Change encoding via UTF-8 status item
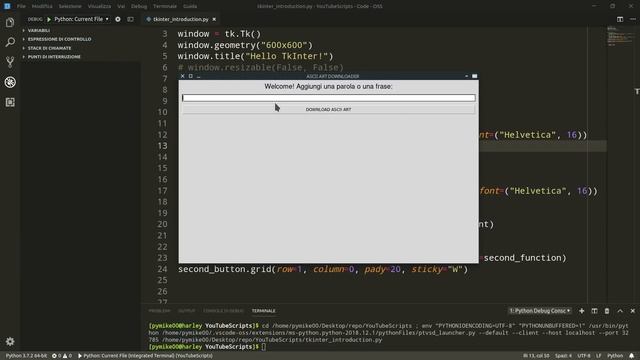Viewport: 640px width, 360px height. point(584,356)
